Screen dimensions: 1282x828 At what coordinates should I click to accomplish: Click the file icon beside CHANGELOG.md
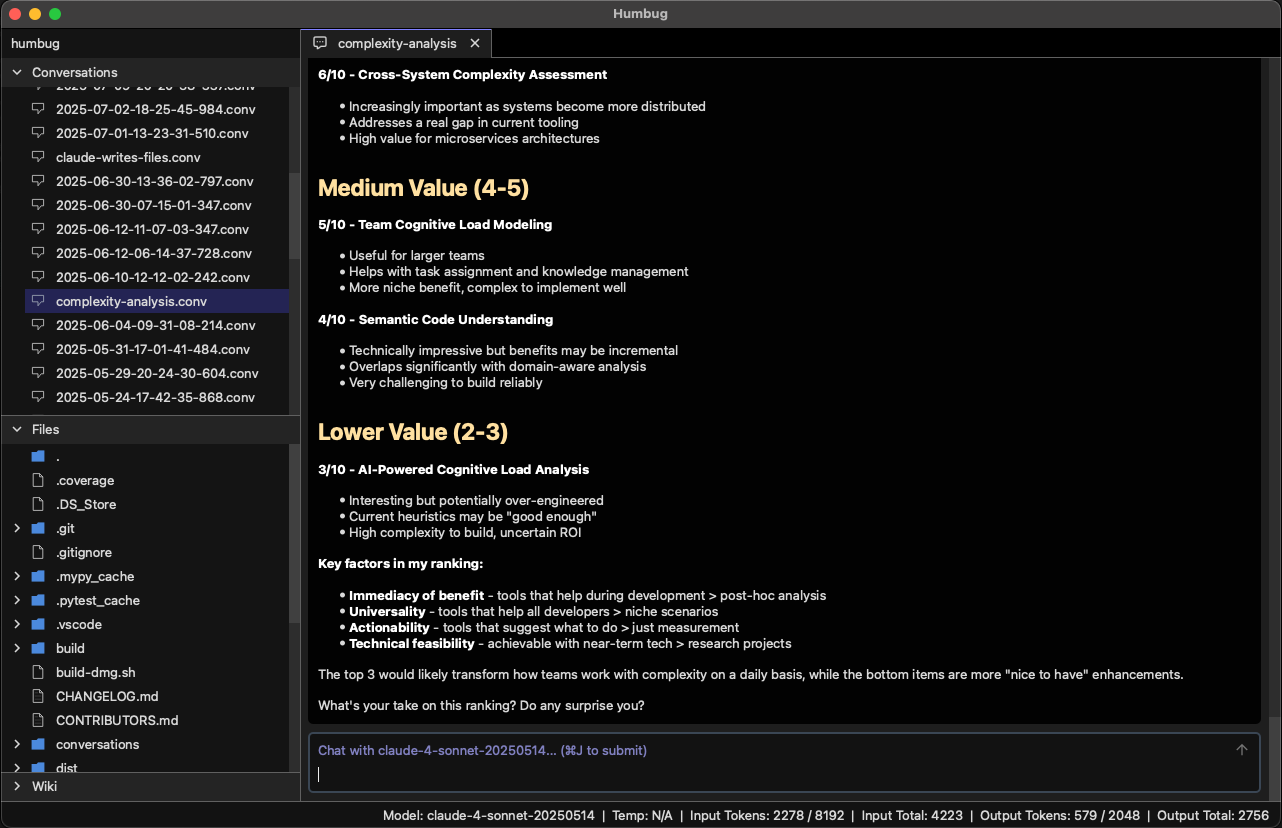coord(37,696)
